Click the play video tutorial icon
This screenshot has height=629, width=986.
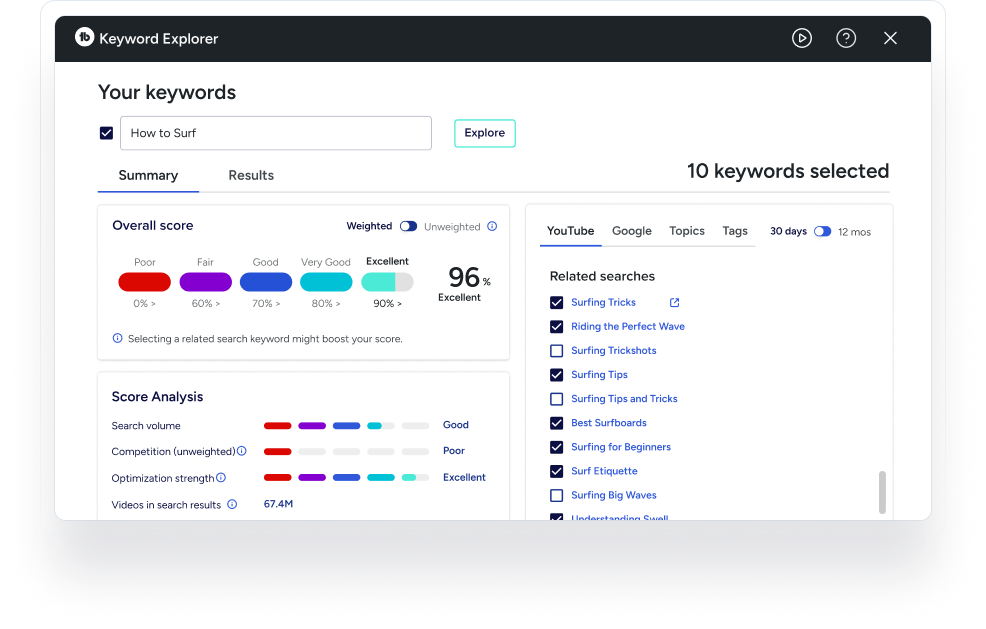pos(802,38)
